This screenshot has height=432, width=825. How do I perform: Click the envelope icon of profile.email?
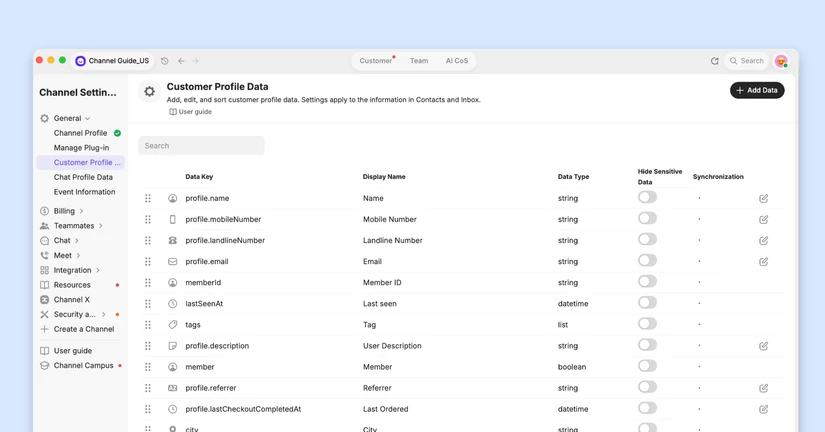pyautogui.click(x=173, y=262)
